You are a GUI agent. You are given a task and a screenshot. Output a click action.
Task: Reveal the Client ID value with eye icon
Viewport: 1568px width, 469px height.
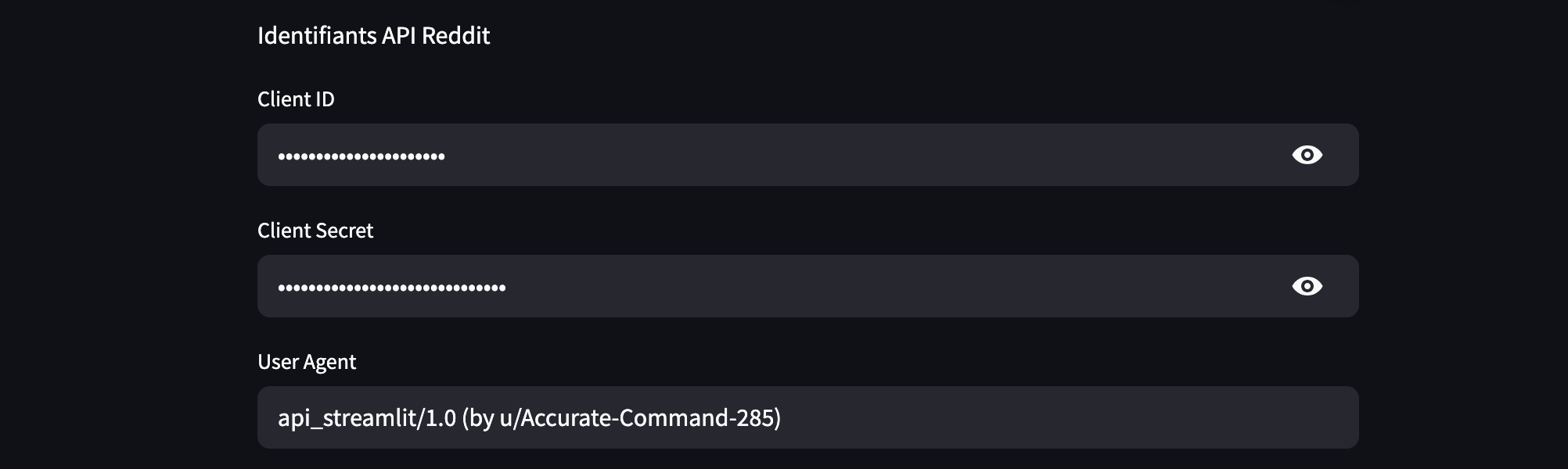click(x=1307, y=155)
